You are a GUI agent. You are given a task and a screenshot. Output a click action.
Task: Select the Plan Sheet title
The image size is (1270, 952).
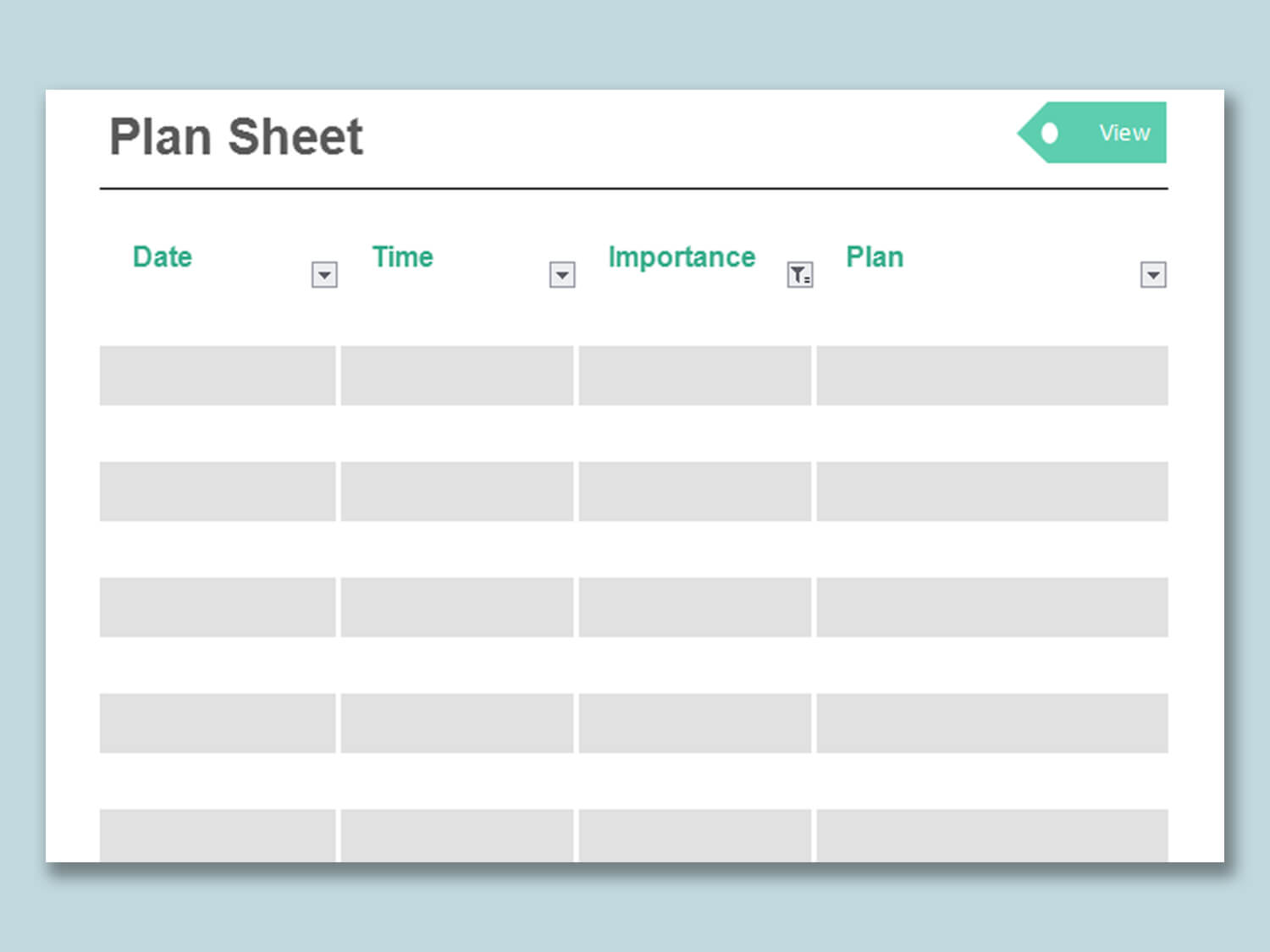coord(236,137)
